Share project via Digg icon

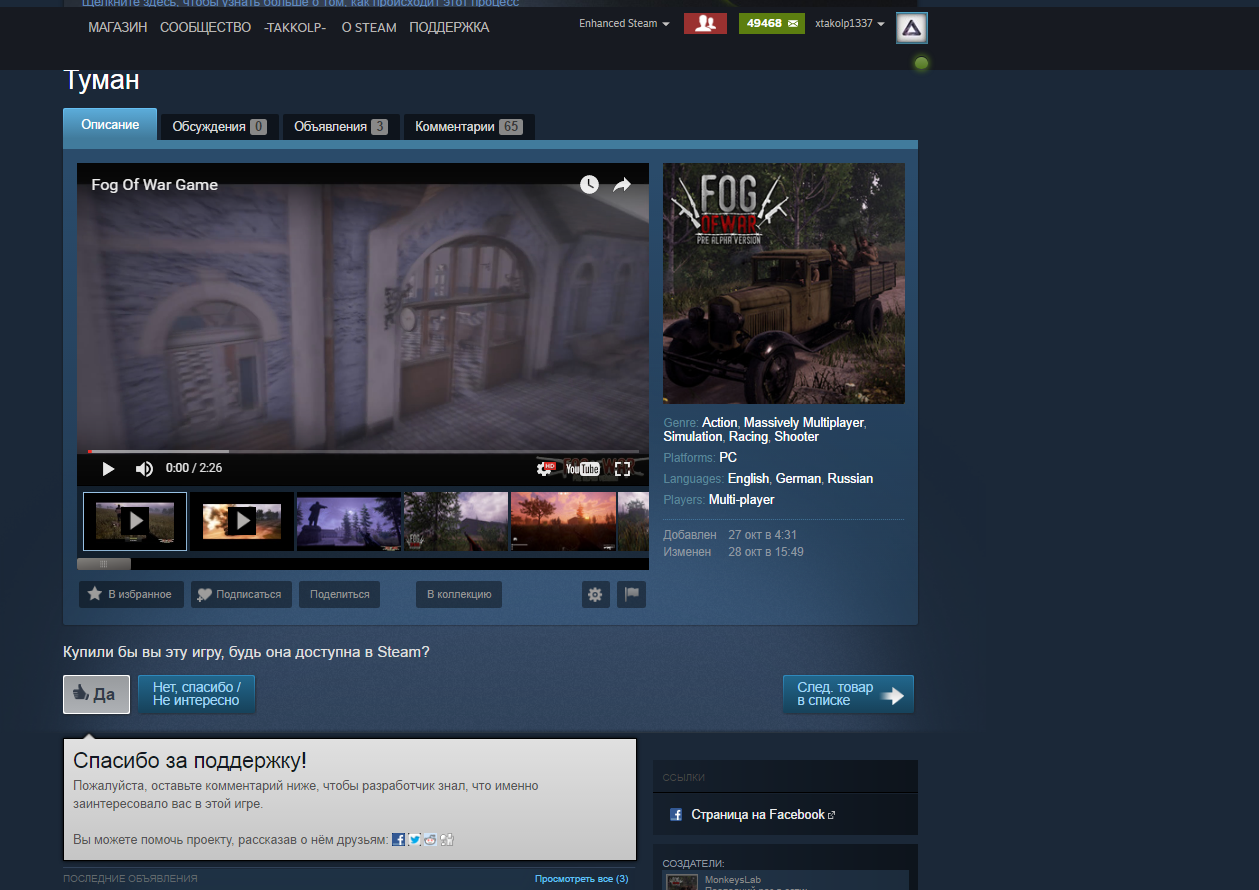click(x=446, y=839)
